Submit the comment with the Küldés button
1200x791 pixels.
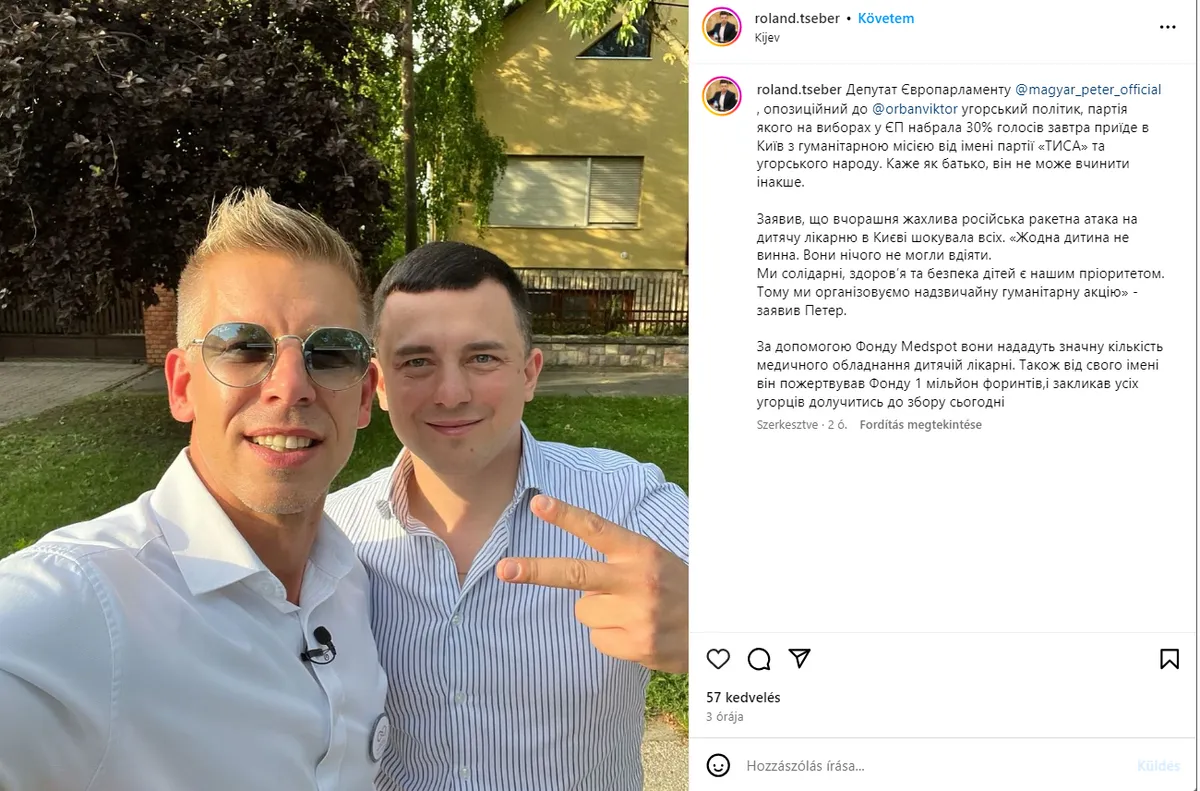point(1158,766)
